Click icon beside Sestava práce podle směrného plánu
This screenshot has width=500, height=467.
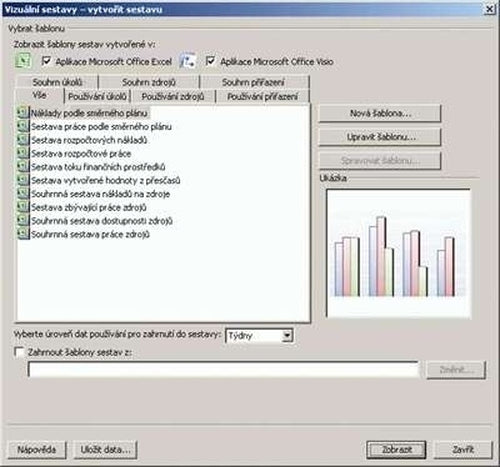[23, 126]
